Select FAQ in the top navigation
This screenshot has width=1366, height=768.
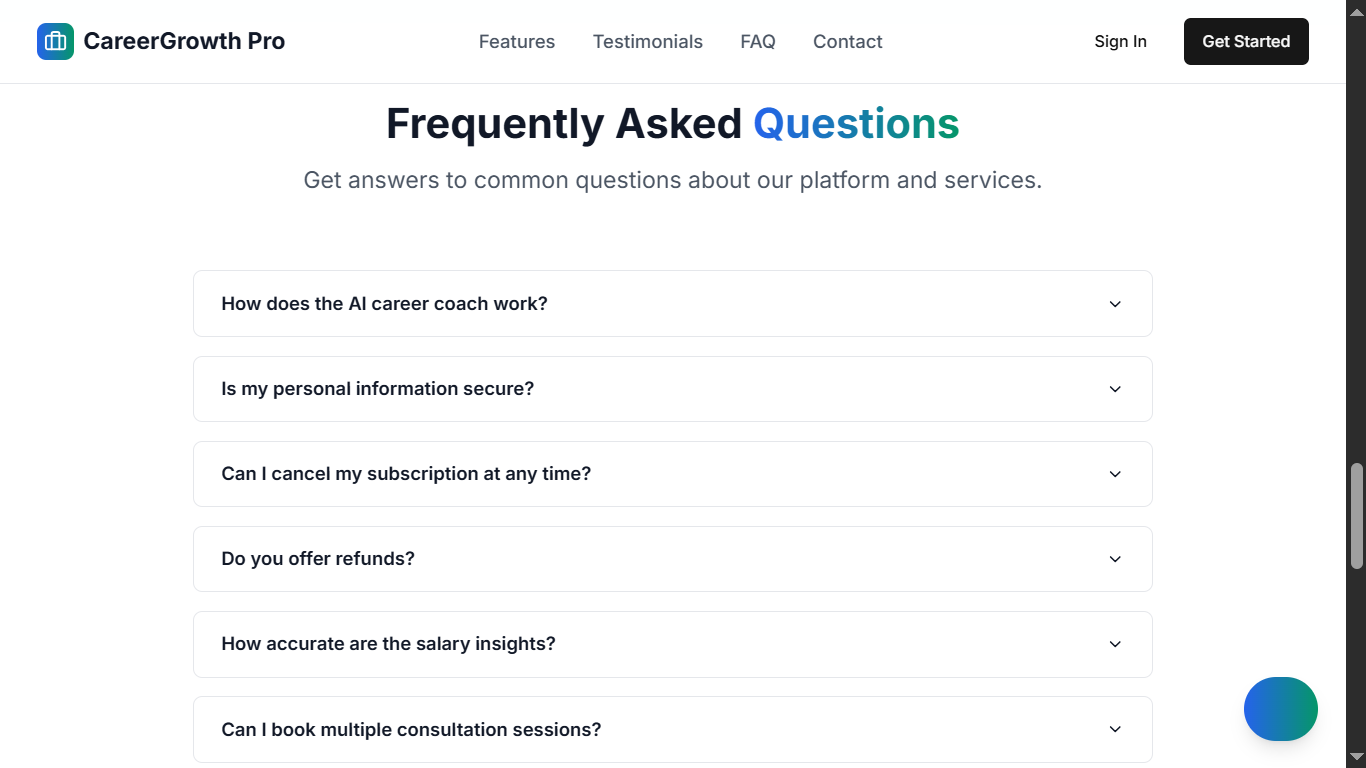[x=758, y=42]
